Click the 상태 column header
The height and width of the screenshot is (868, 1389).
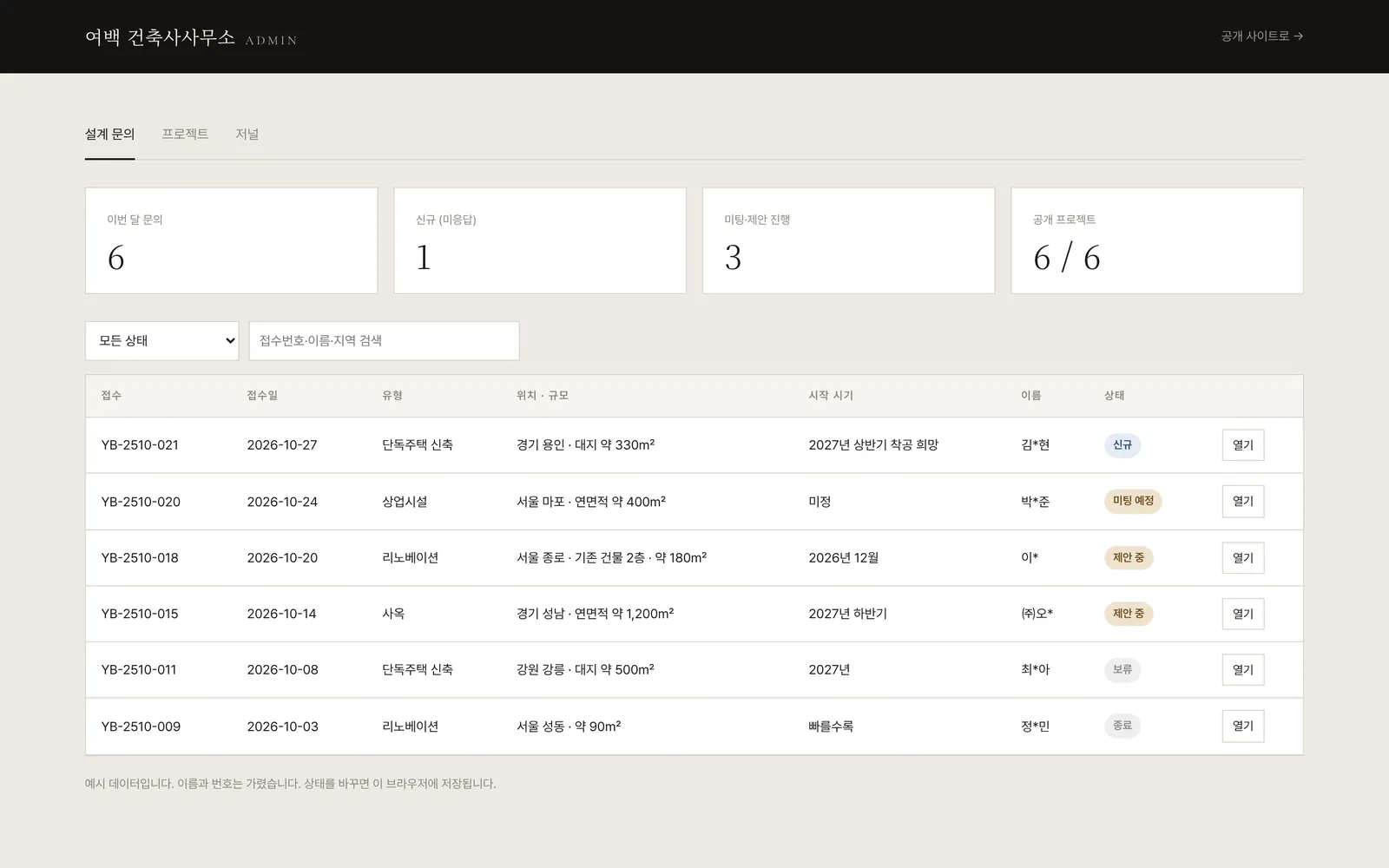(x=1115, y=396)
